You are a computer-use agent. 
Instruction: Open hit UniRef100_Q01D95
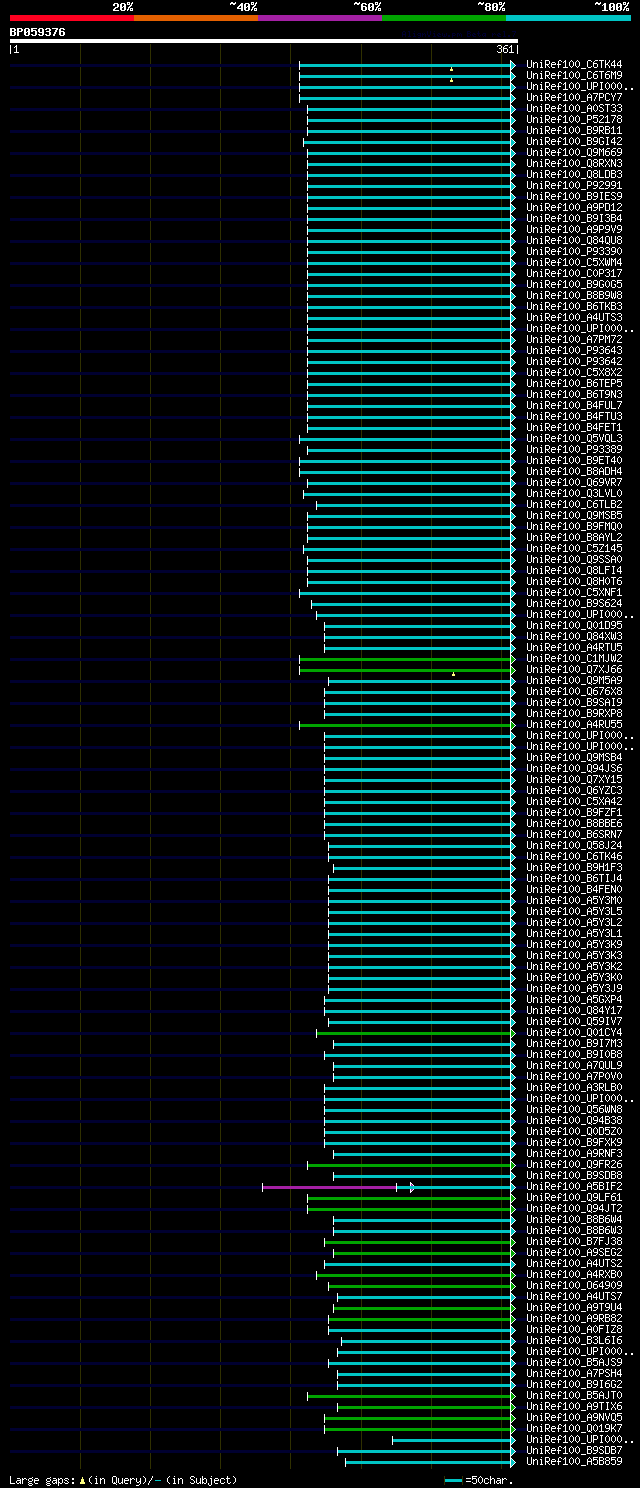[x=573, y=626]
